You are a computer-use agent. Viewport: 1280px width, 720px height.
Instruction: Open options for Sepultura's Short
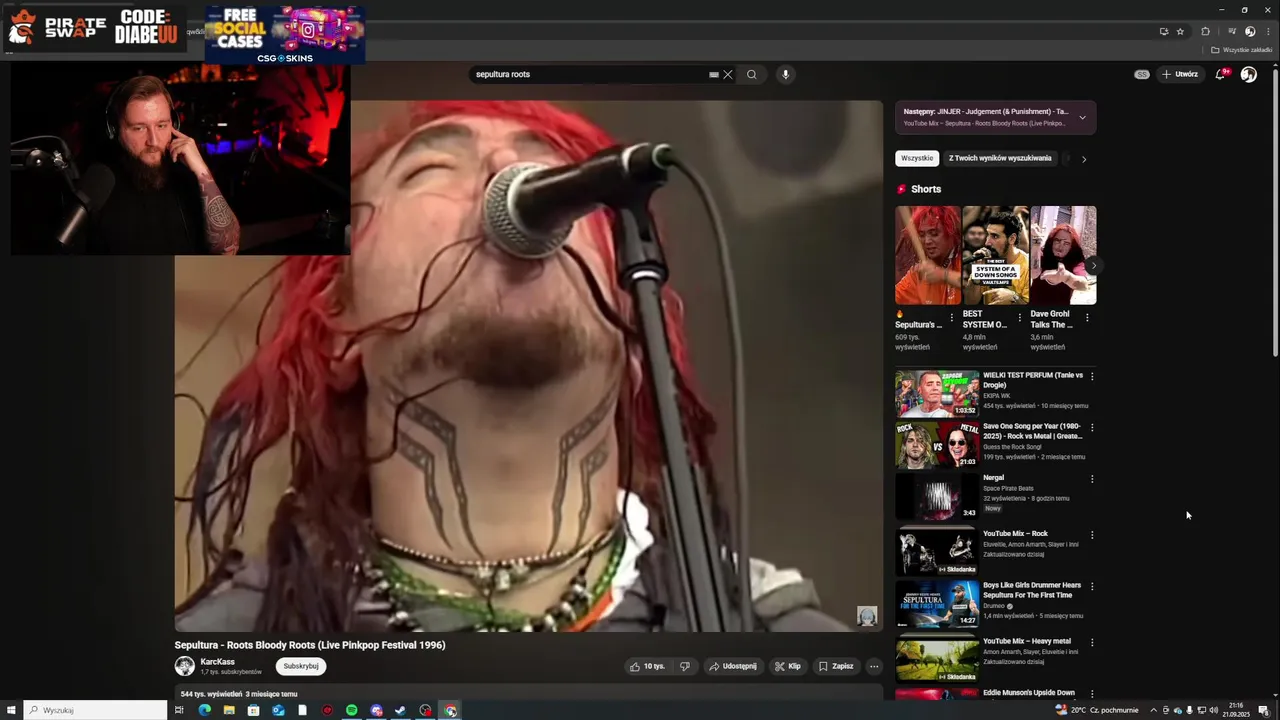(x=951, y=318)
